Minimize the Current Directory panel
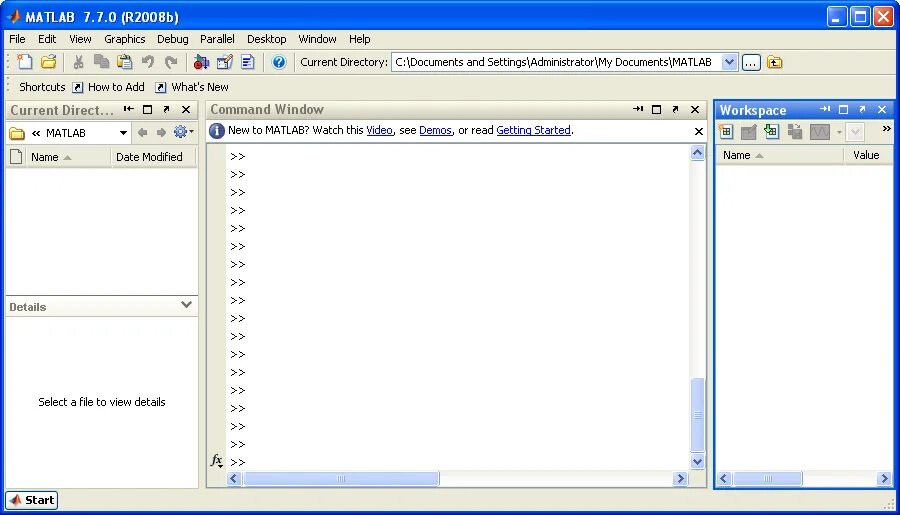 tap(129, 109)
